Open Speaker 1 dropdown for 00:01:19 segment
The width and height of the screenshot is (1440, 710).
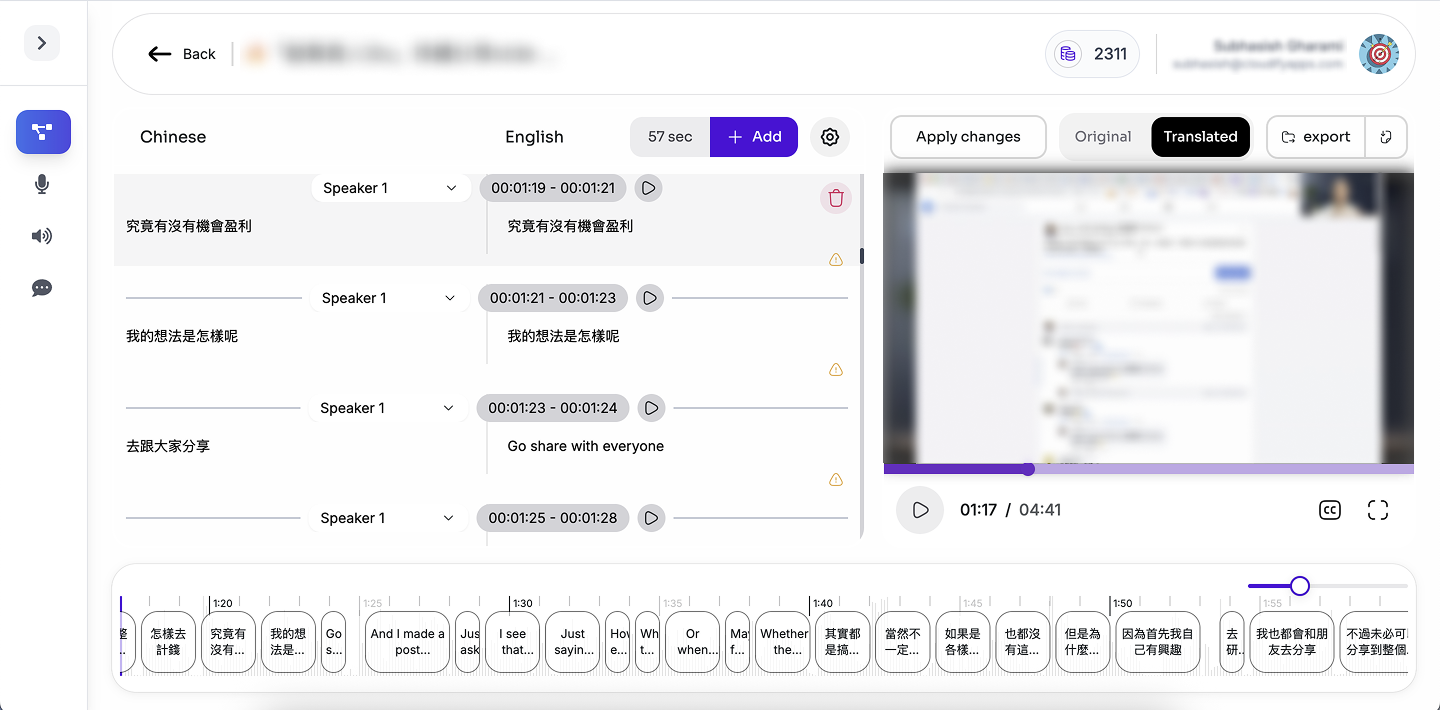point(390,188)
